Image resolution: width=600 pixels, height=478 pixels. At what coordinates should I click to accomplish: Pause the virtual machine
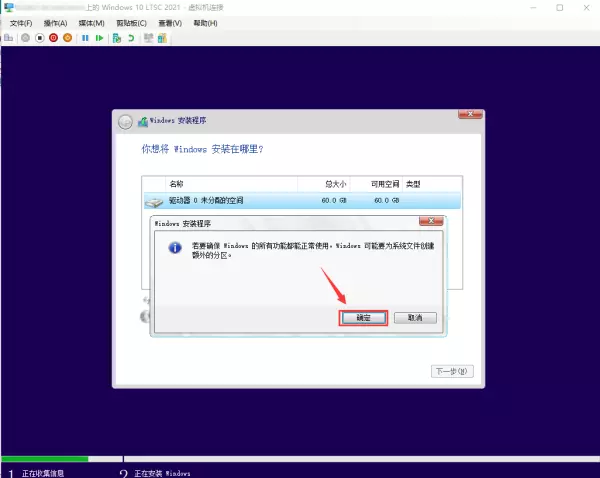click(85, 38)
